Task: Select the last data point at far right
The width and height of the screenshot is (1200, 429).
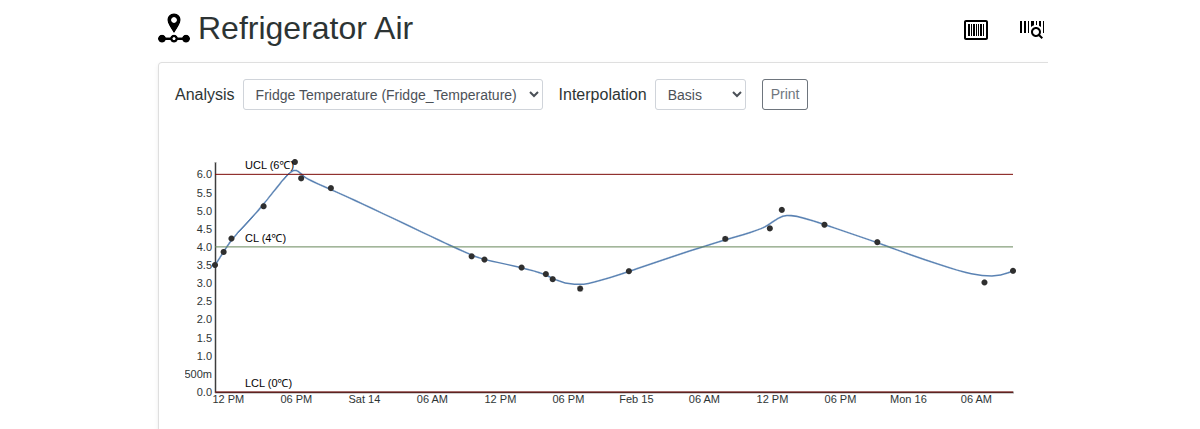Action: [x=1013, y=271]
